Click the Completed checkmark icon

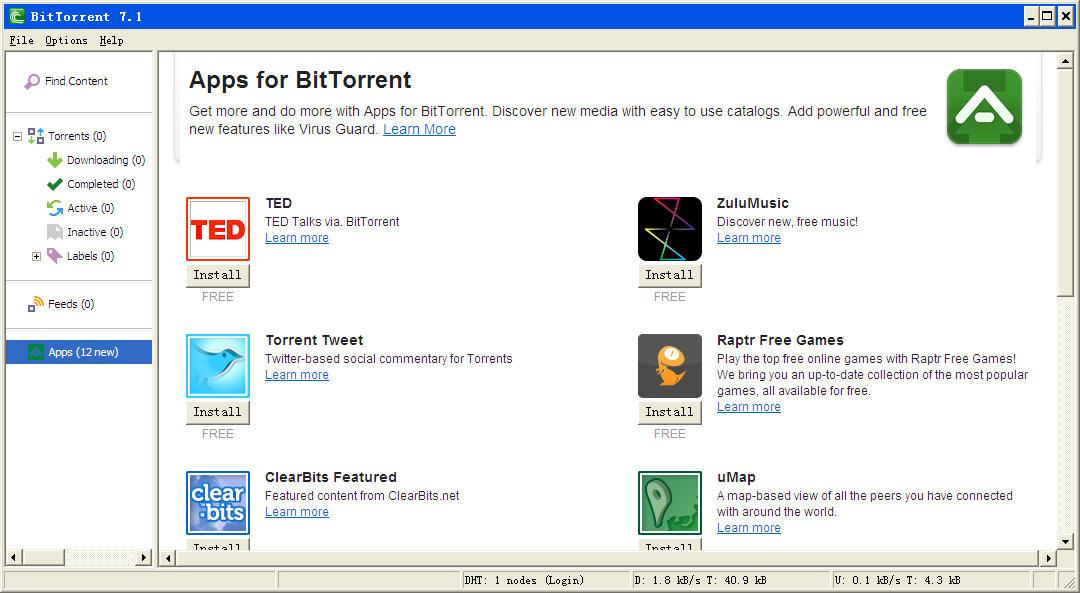tap(54, 185)
